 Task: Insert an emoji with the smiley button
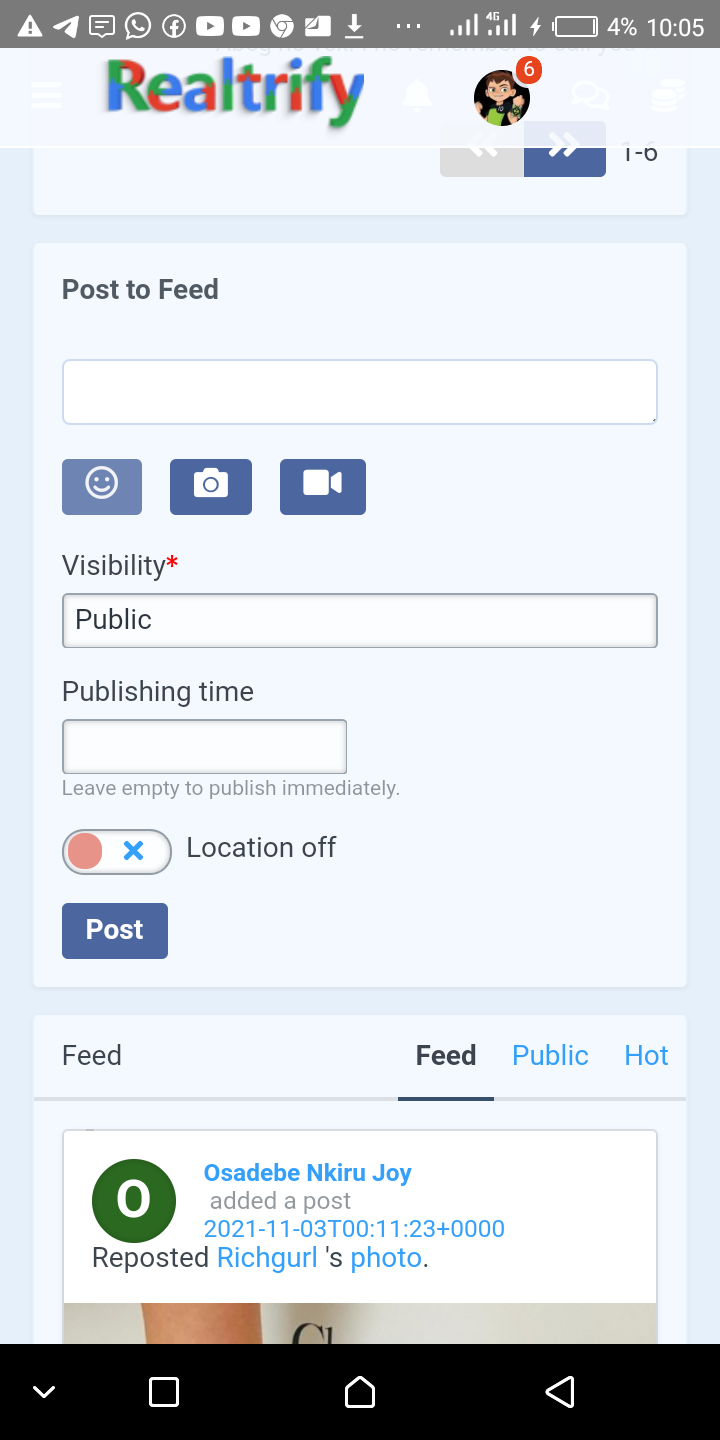(x=102, y=487)
